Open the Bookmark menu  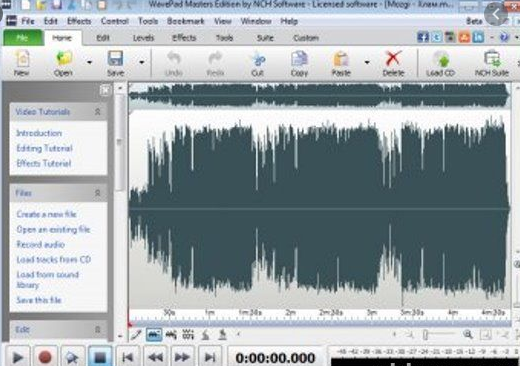coord(186,21)
